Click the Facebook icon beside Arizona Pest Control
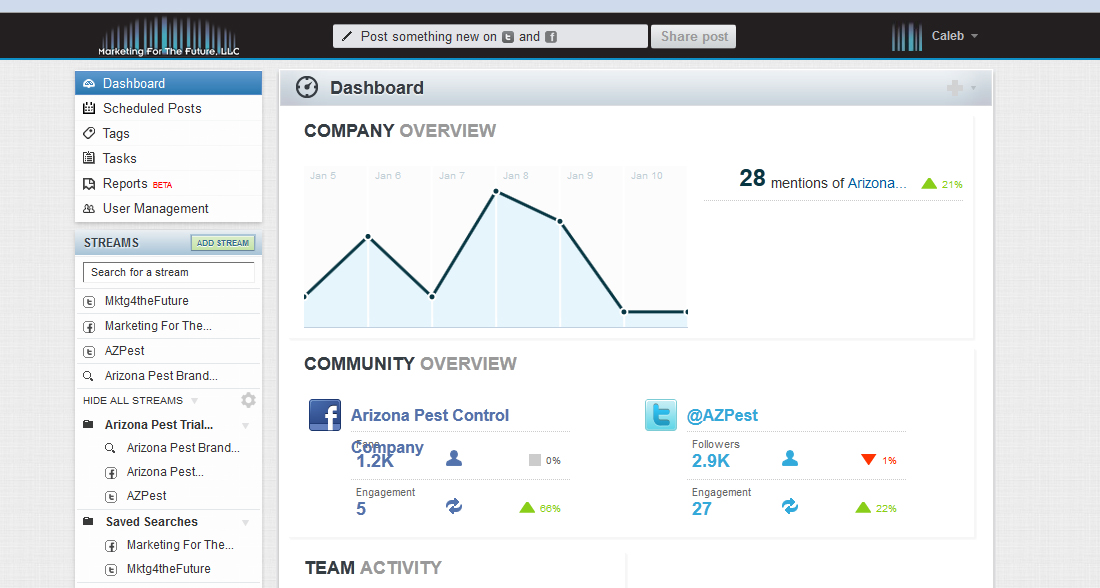 pos(325,415)
